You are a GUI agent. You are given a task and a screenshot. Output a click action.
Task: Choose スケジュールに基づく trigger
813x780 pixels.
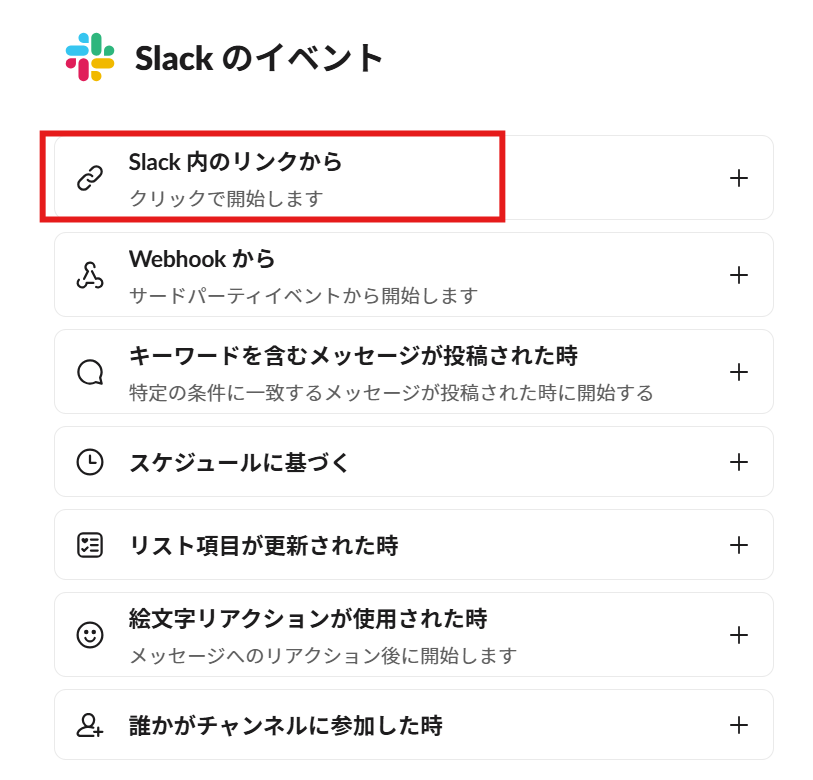point(240,462)
